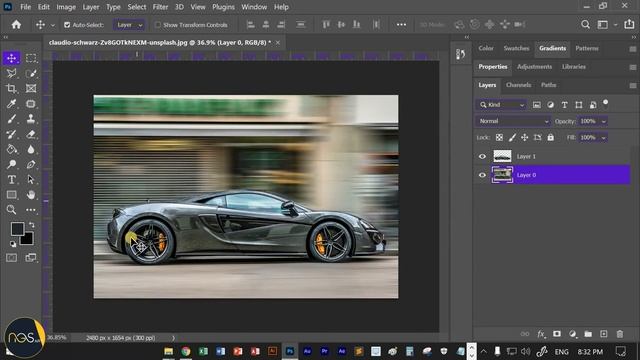Toggle lock all padlock icon

[x=551, y=138]
